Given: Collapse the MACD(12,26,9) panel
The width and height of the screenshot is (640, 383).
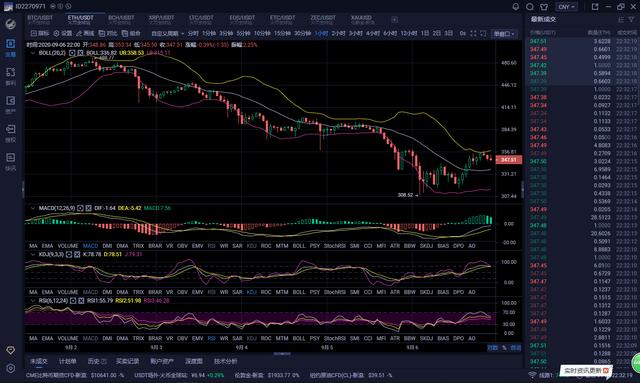Looking at the screenshot, I should click(x=33, y=208).
